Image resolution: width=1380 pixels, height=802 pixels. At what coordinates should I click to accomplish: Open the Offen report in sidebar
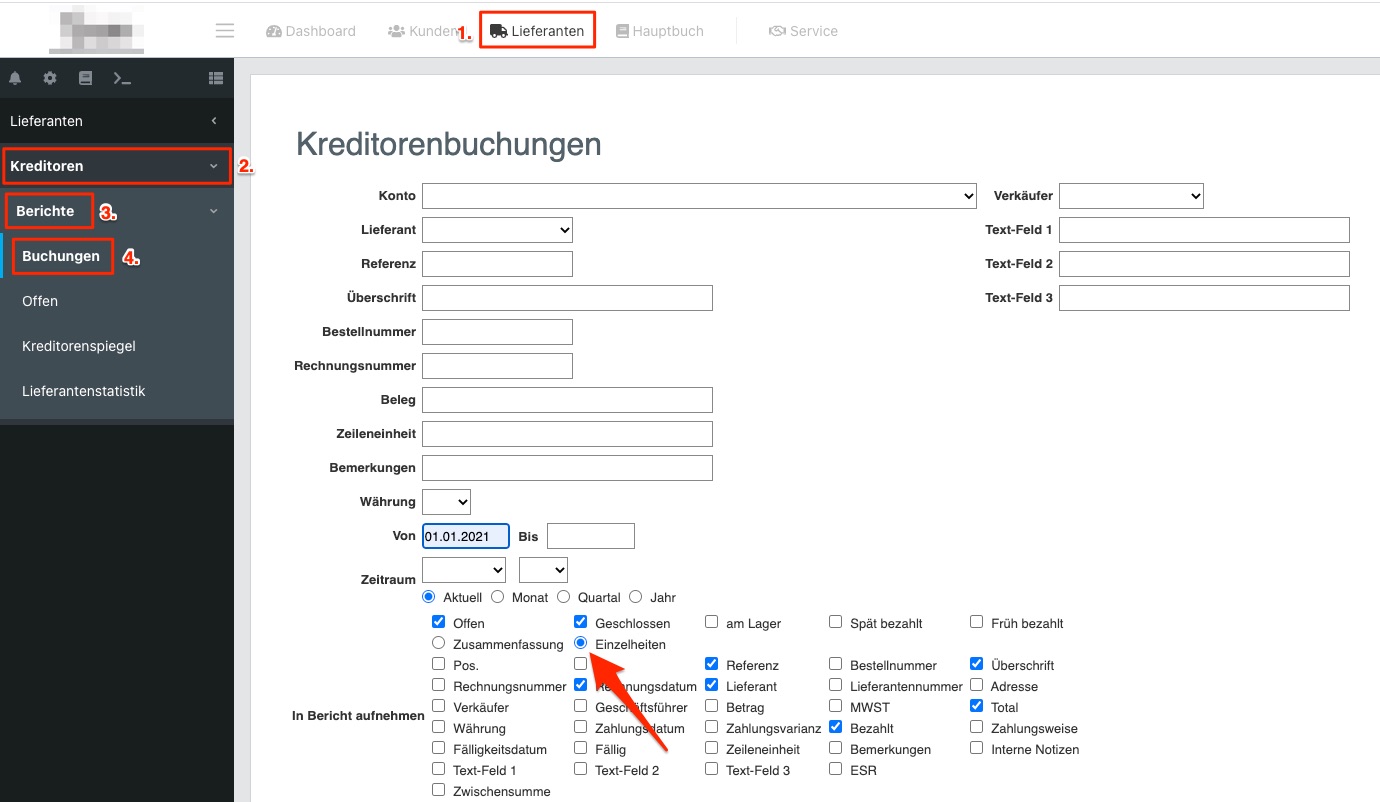click(x=40, y=301)
